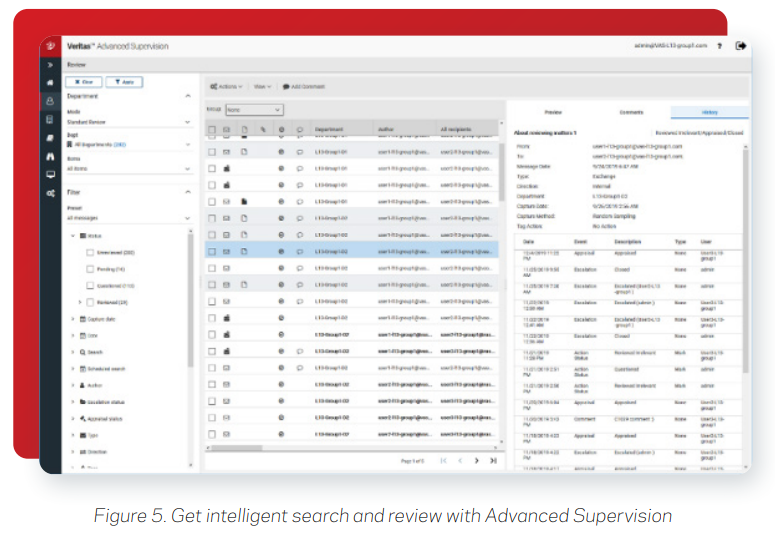
Task: Open the gears configuration icon in sidebar
Action: tap(50, 193)
